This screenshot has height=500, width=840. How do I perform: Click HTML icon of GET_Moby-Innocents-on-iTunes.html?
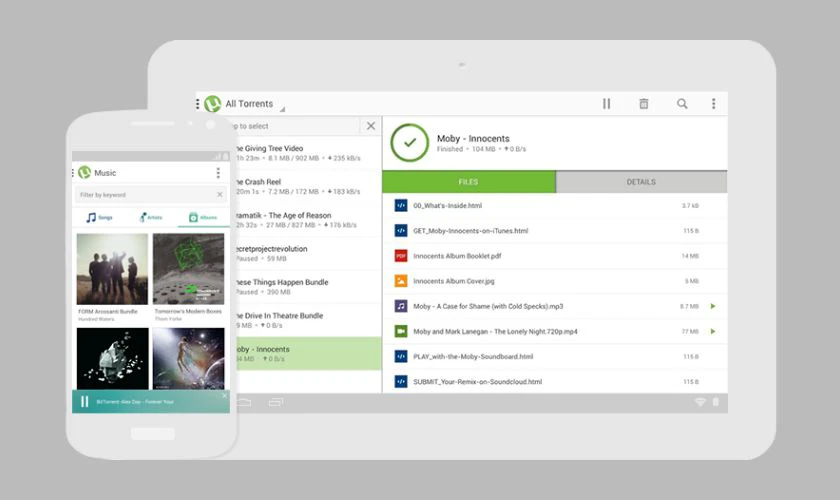click(401, 230)
